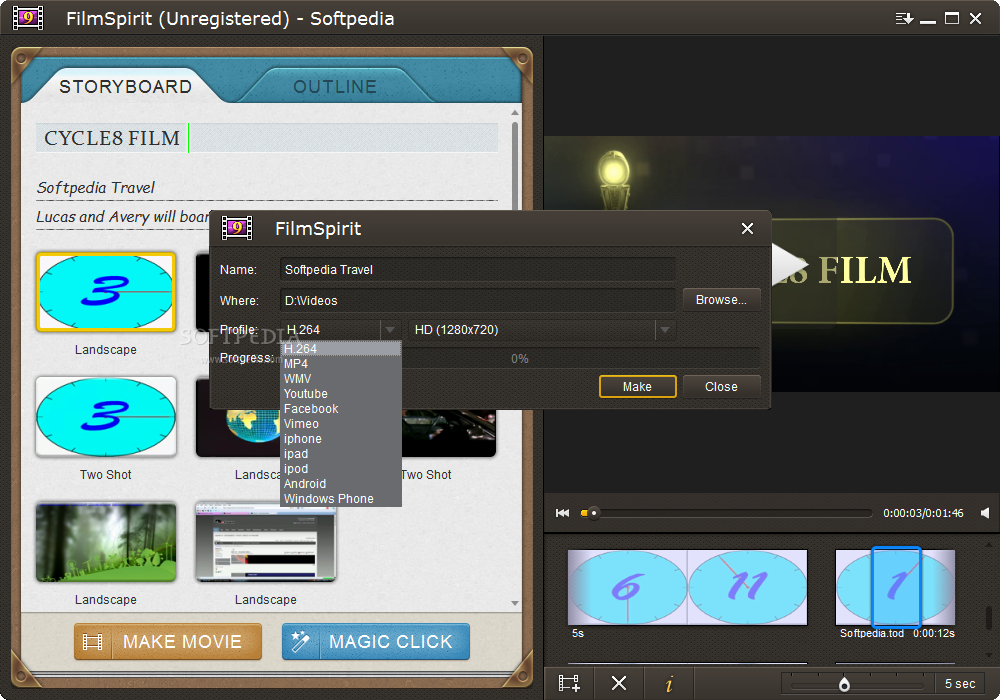Click the FilmSpirit app logo icon
Viewport: 1000px width, 700px height.
point(28,18)
